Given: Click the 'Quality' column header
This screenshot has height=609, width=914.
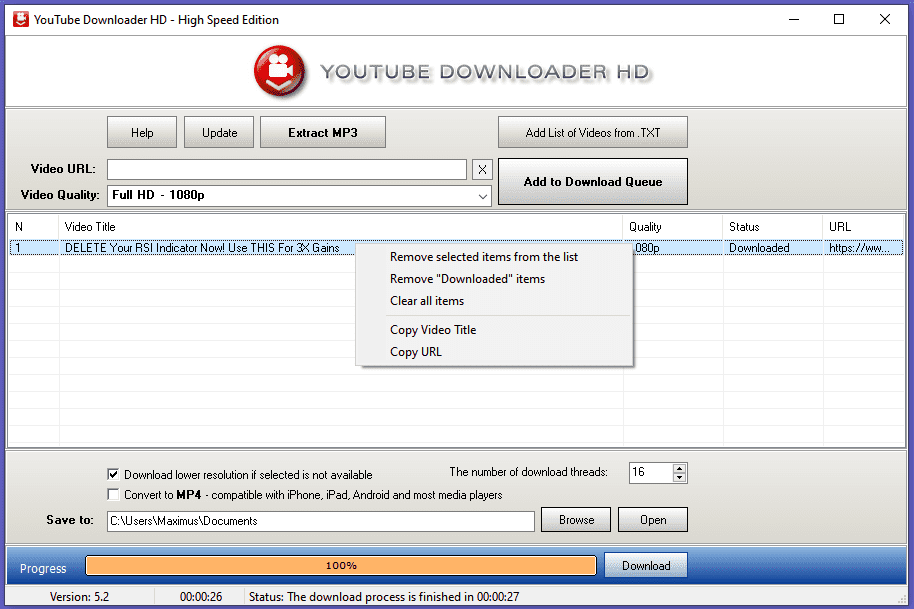Looking at the screenshot, I should 673,227.
